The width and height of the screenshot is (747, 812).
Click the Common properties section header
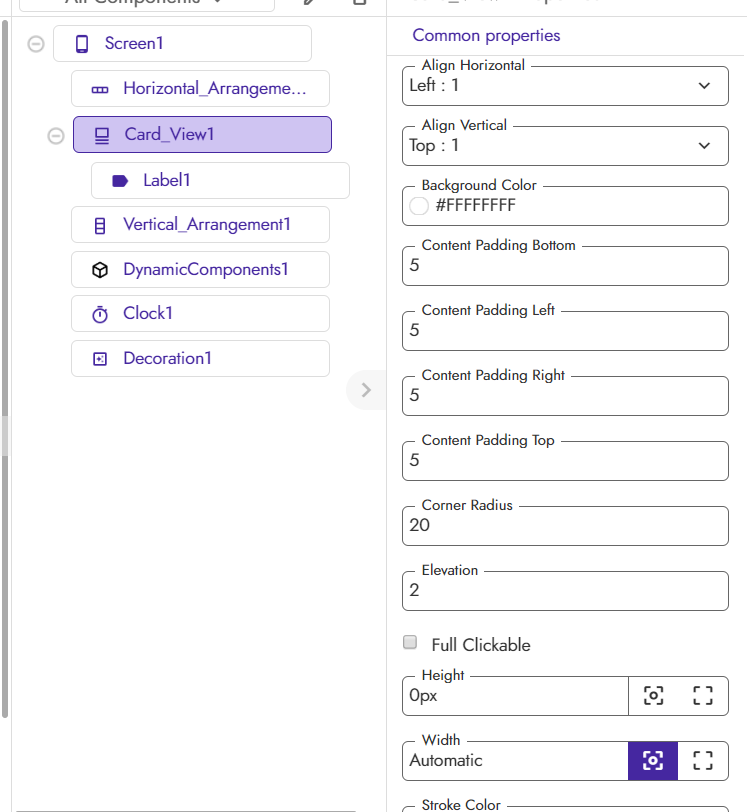pyautogui.click(x=486, y=36)
